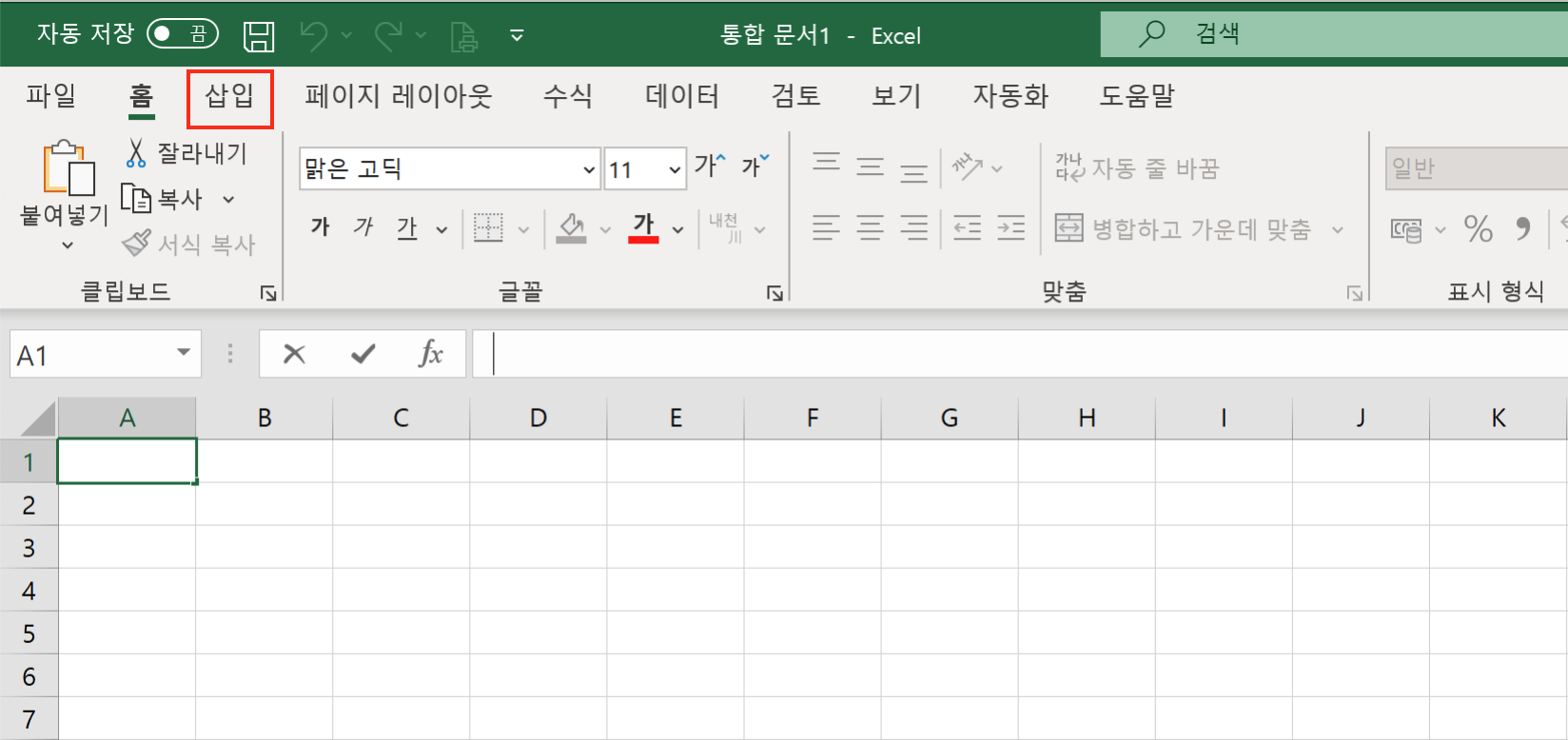Image resolution: width=1568 pixels, height=740 pixels.
Task: Toggle italic 가 formatting
Action: (x=363, y=226)
